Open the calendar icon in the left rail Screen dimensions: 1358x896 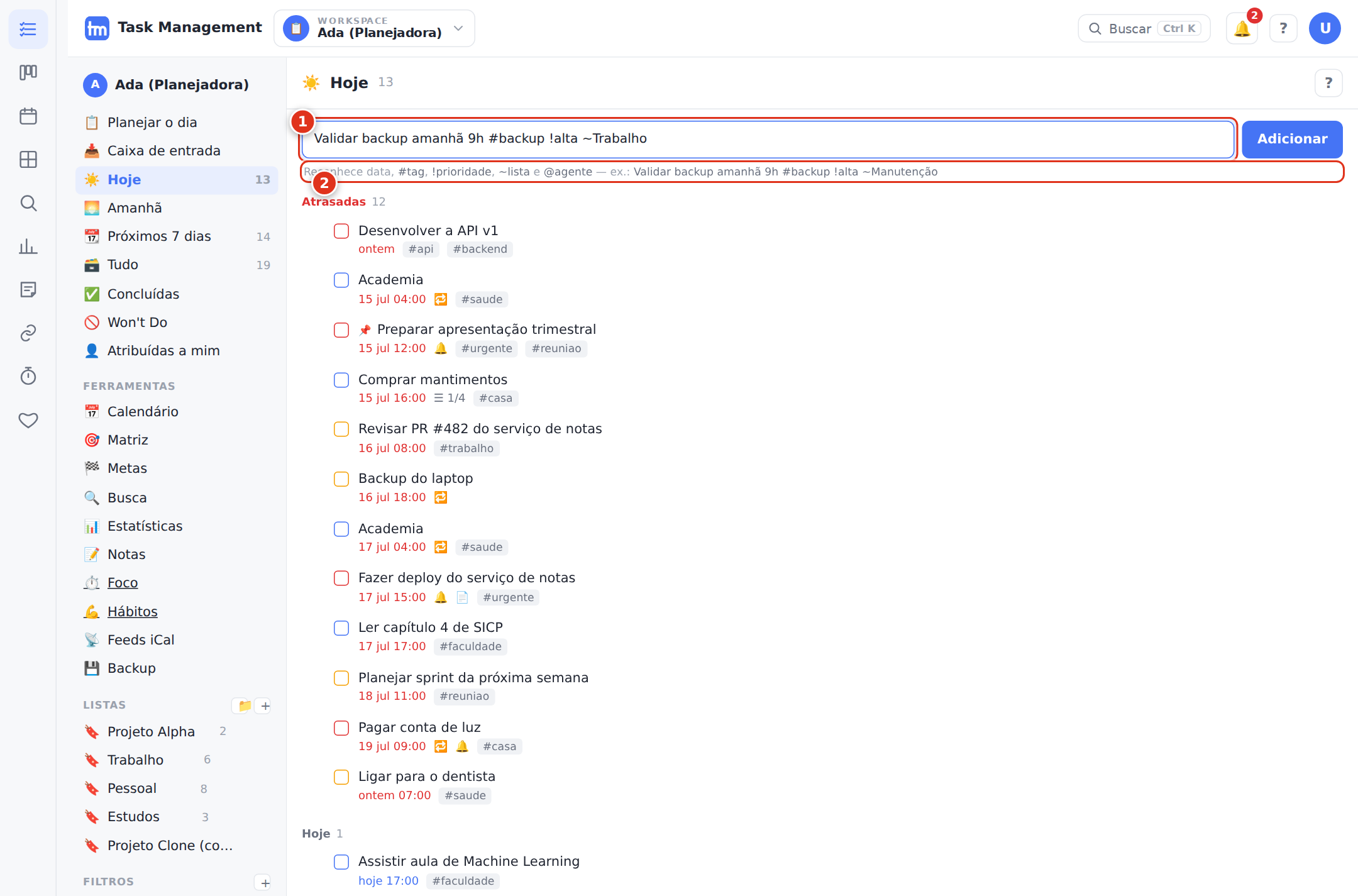click(x=28, y=116)
